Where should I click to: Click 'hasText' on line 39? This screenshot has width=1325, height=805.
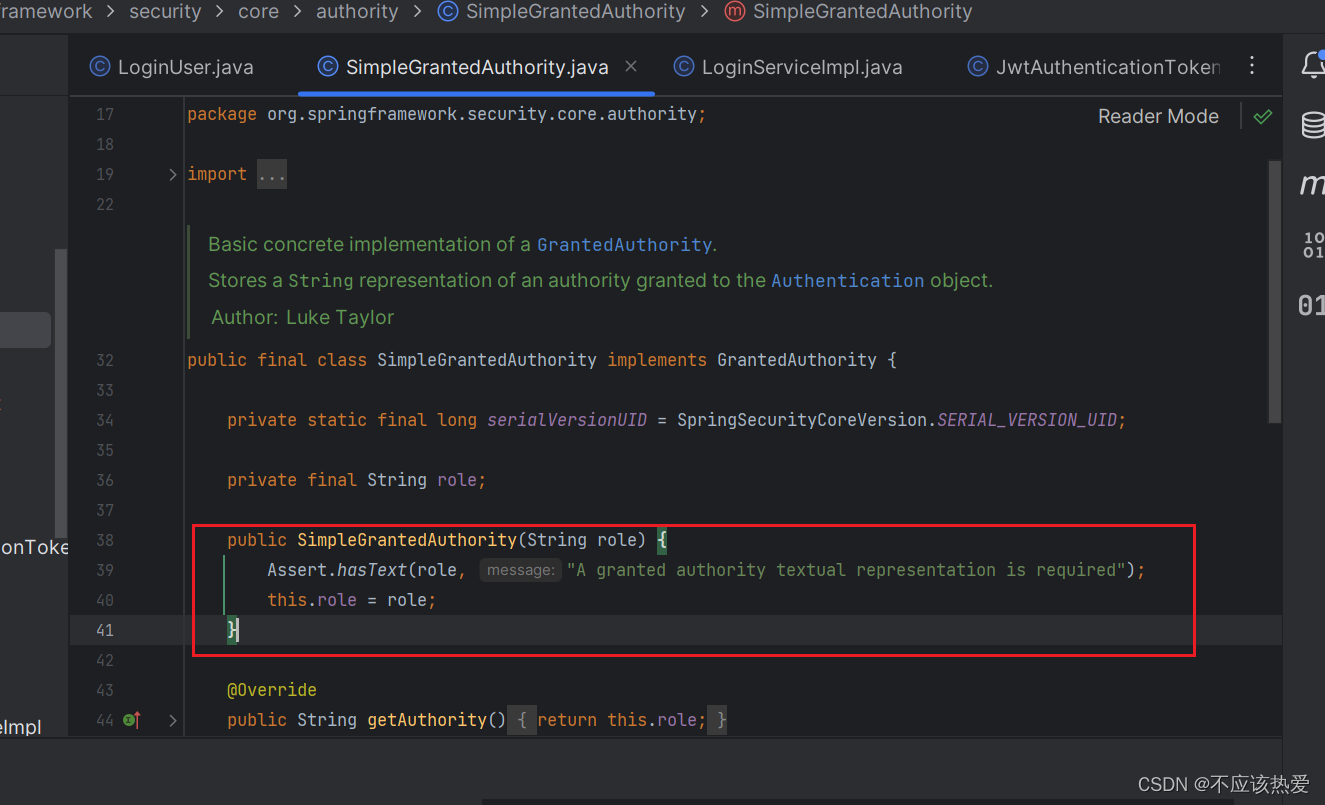pyautogui.click(x=372, y=570)
